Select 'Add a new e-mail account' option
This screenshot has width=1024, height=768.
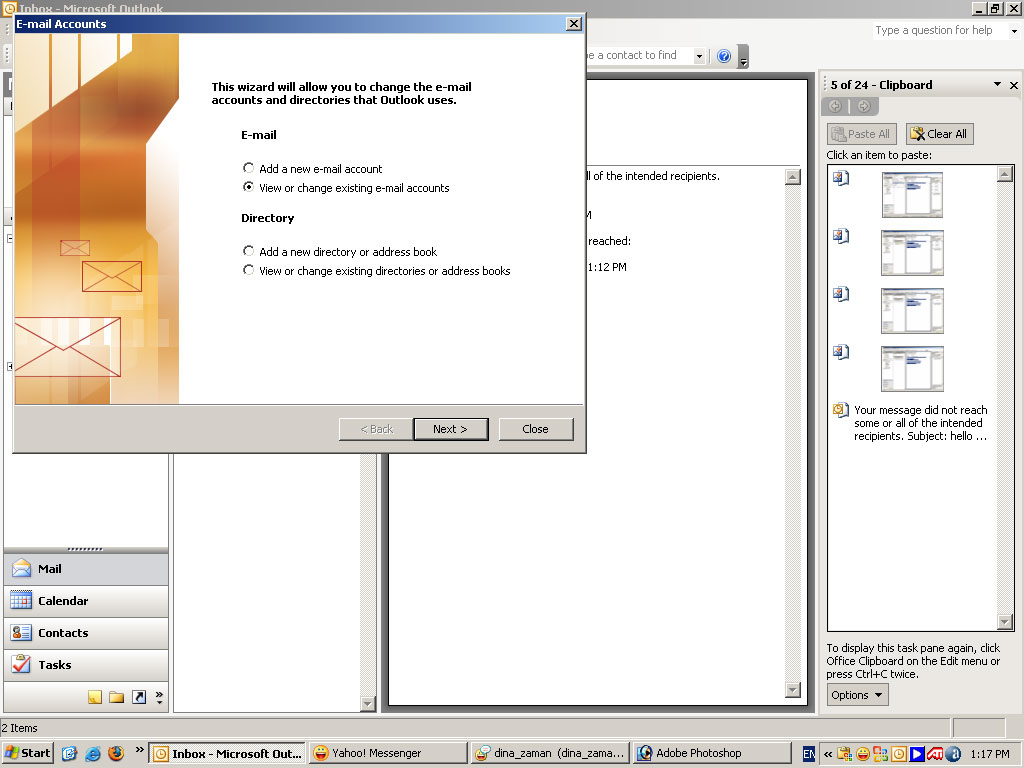248,168
